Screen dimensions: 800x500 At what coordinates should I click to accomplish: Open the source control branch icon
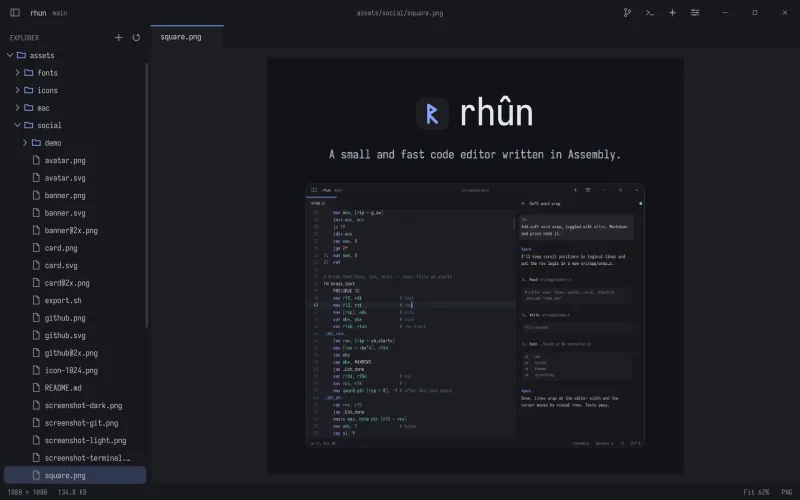[627, 13]
